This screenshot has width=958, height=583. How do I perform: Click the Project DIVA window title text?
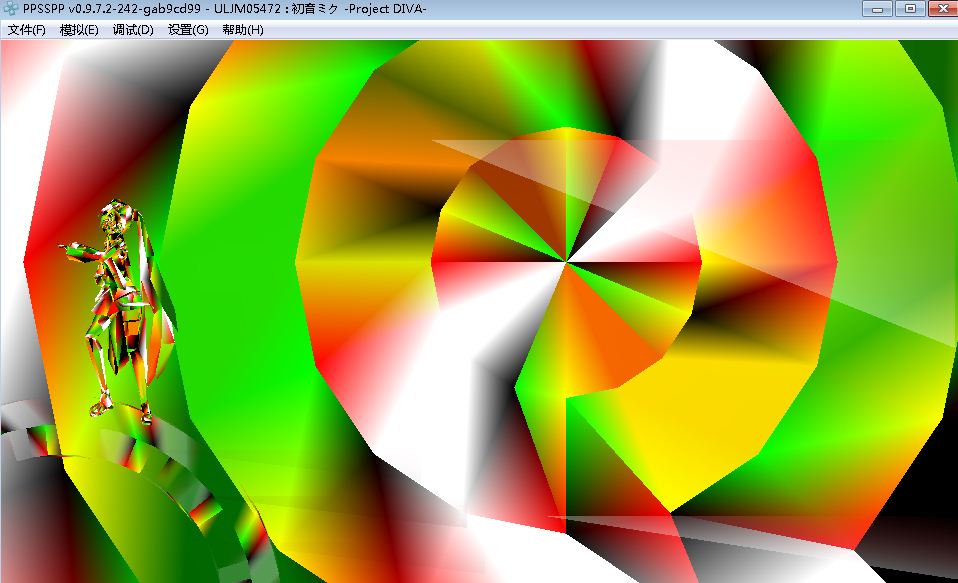370,10
